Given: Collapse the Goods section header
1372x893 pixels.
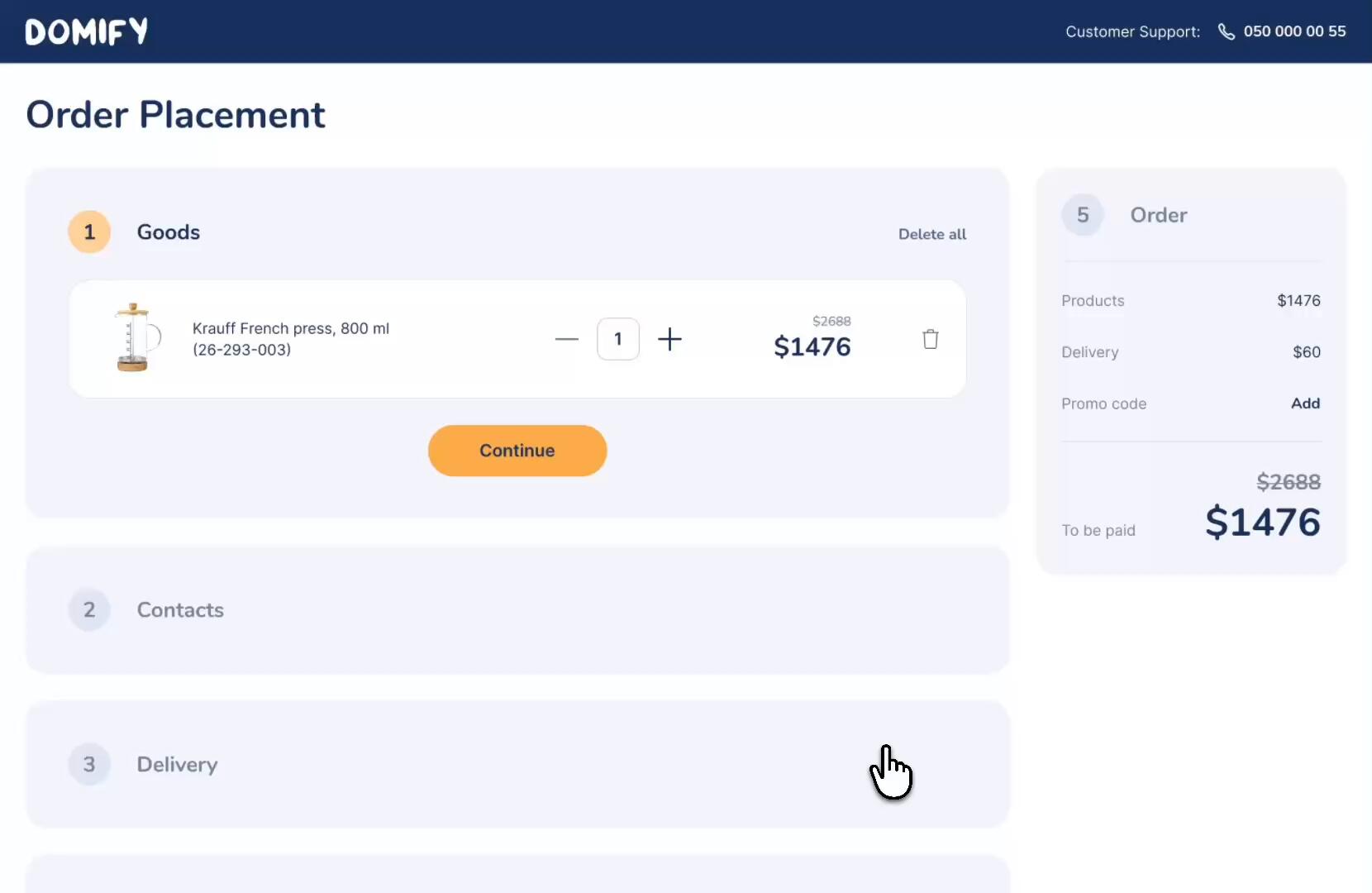Looking at the screenshot, I should click(168, 232).
